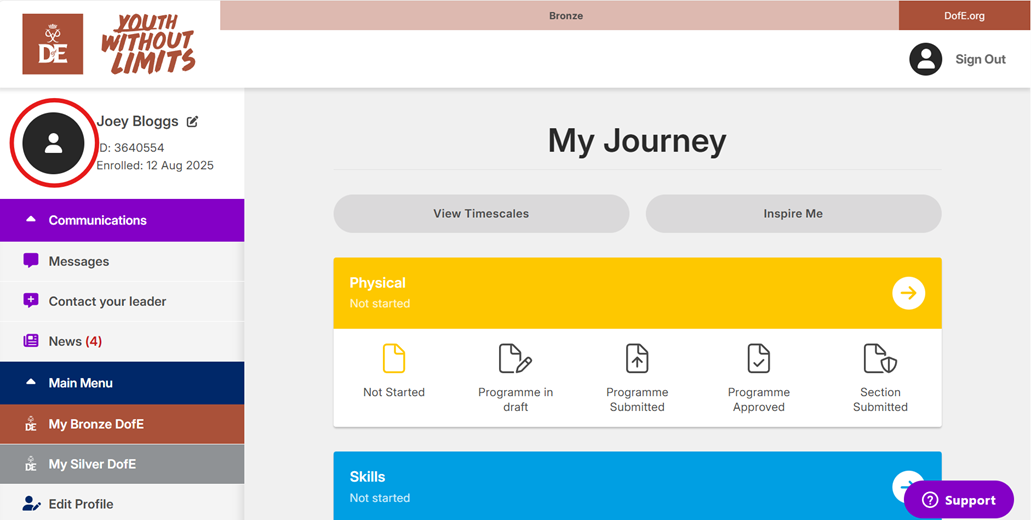Open the Support help button
The width and height of the screenshot is (1031, 520).
click(959, 500)
